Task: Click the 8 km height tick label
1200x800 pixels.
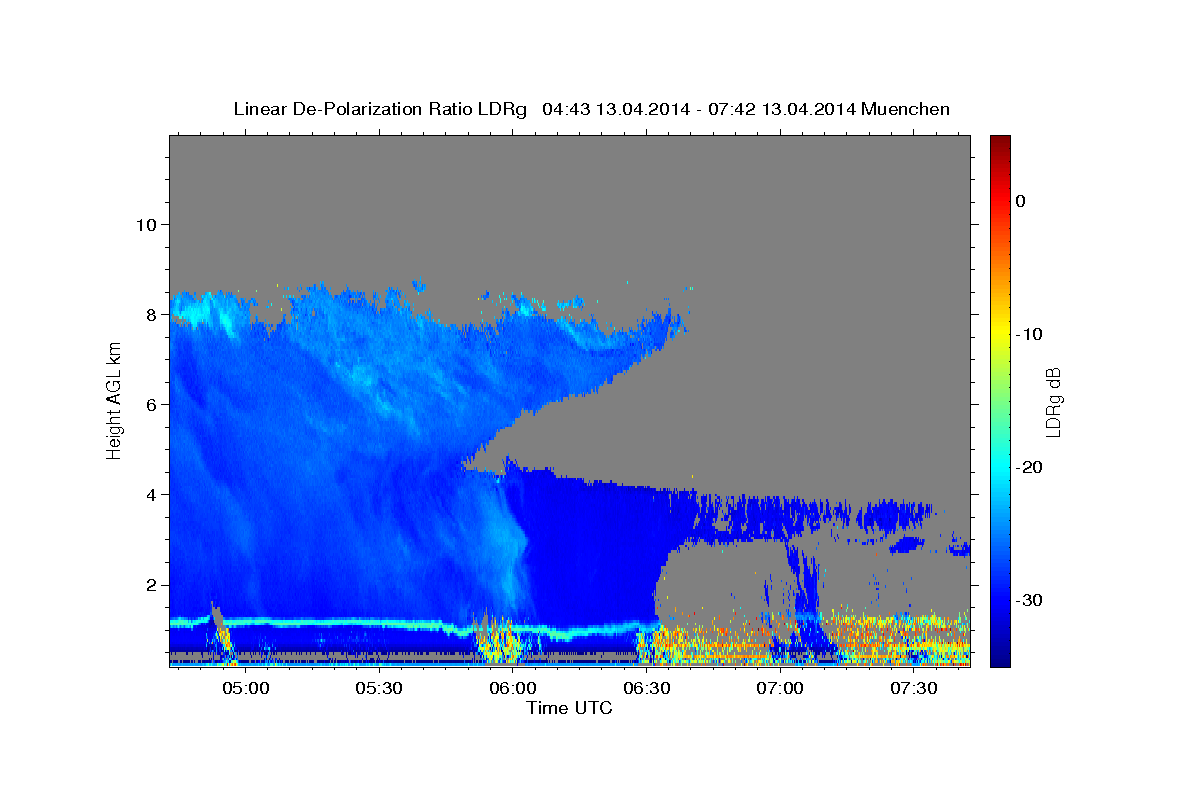Action: (149, 314)
